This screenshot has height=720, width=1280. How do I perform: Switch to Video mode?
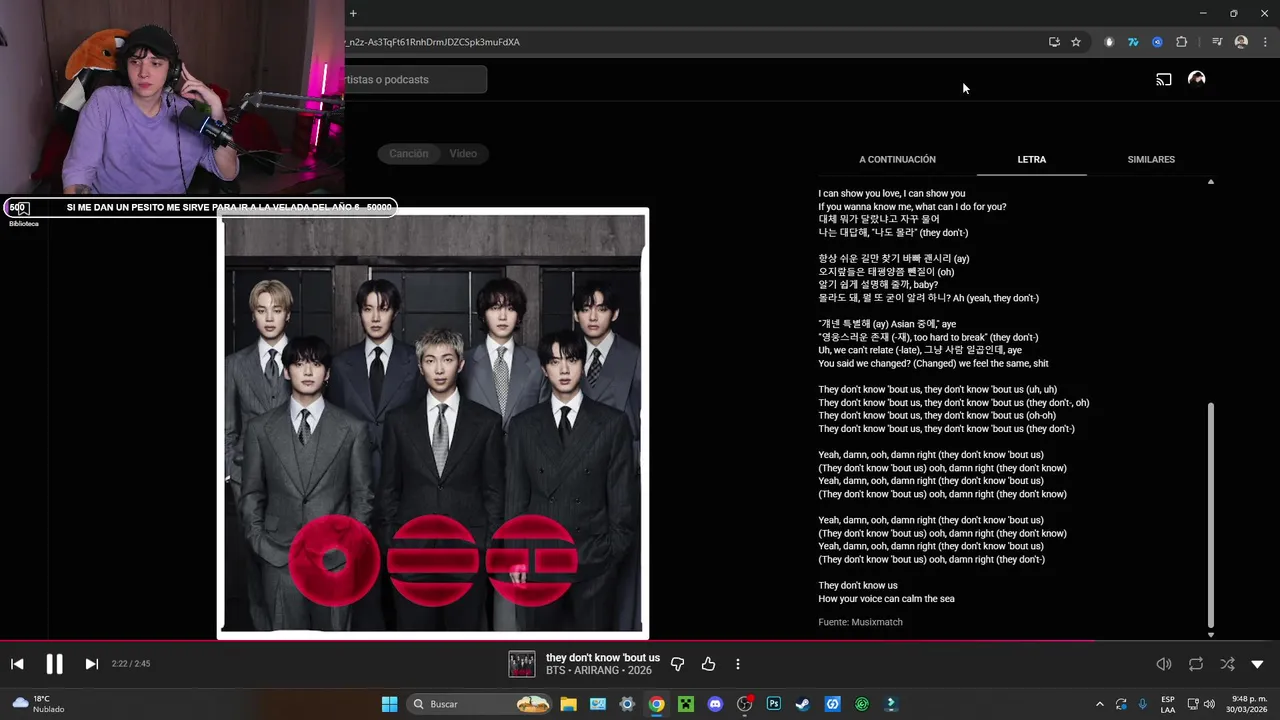463,153
